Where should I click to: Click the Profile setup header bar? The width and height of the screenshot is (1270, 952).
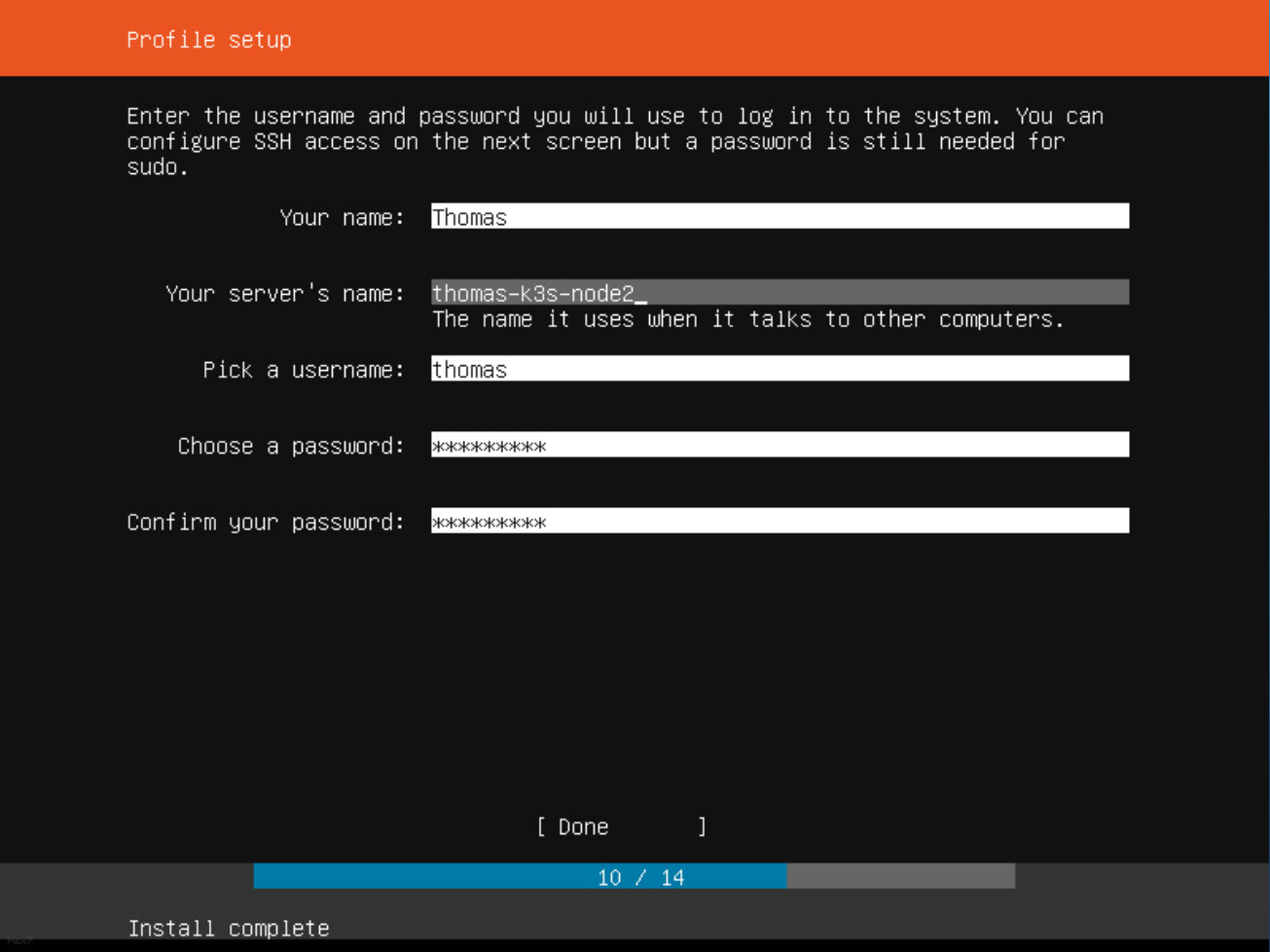point(635,39)
